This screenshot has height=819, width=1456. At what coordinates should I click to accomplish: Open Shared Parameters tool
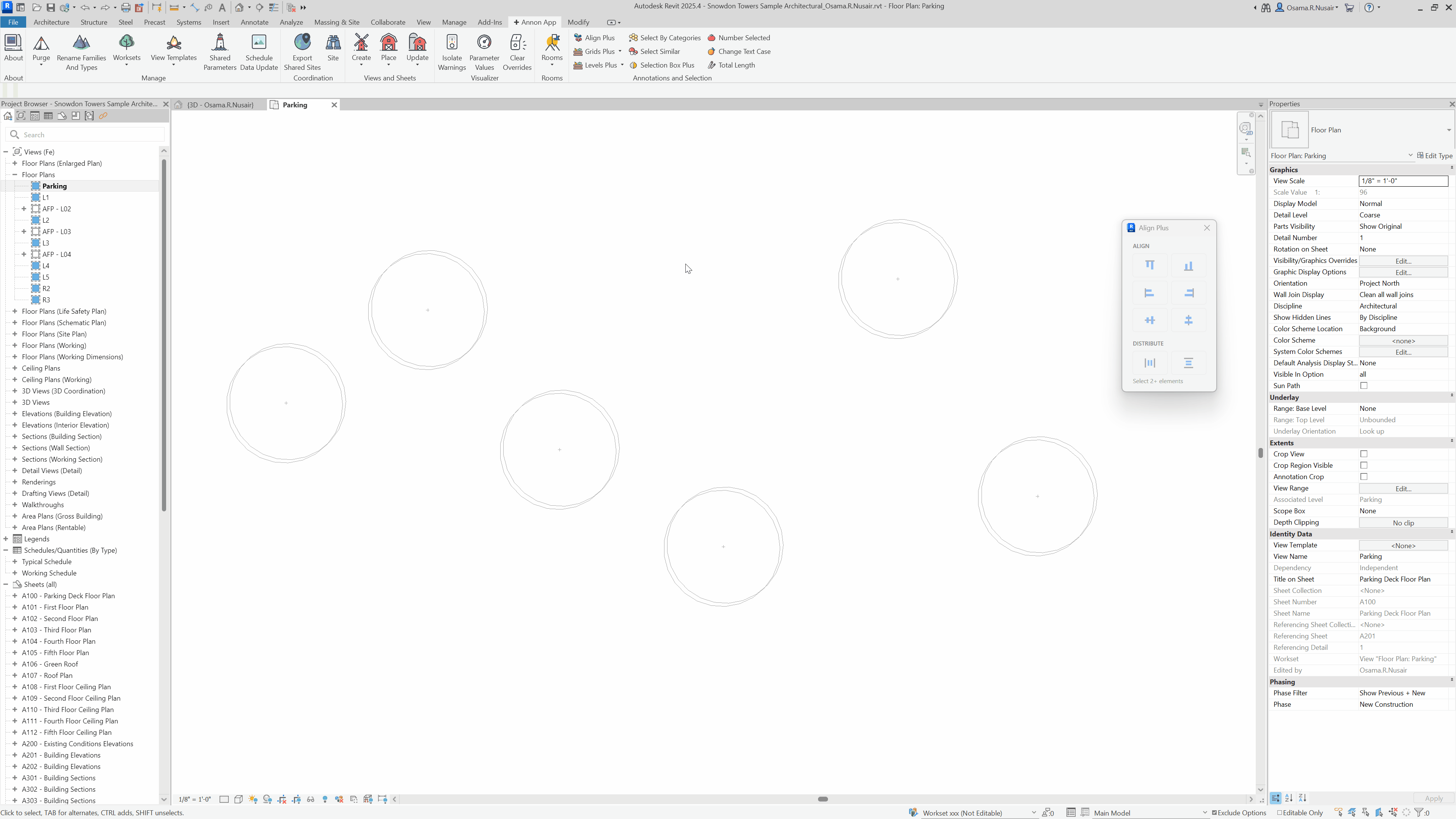[220, 52]
